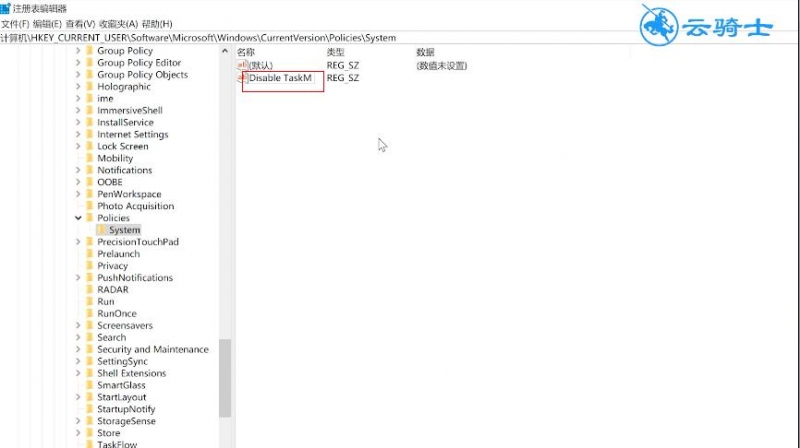Click the Mobility folder icon
The image size is (800, 448).
tap(90, 158)
